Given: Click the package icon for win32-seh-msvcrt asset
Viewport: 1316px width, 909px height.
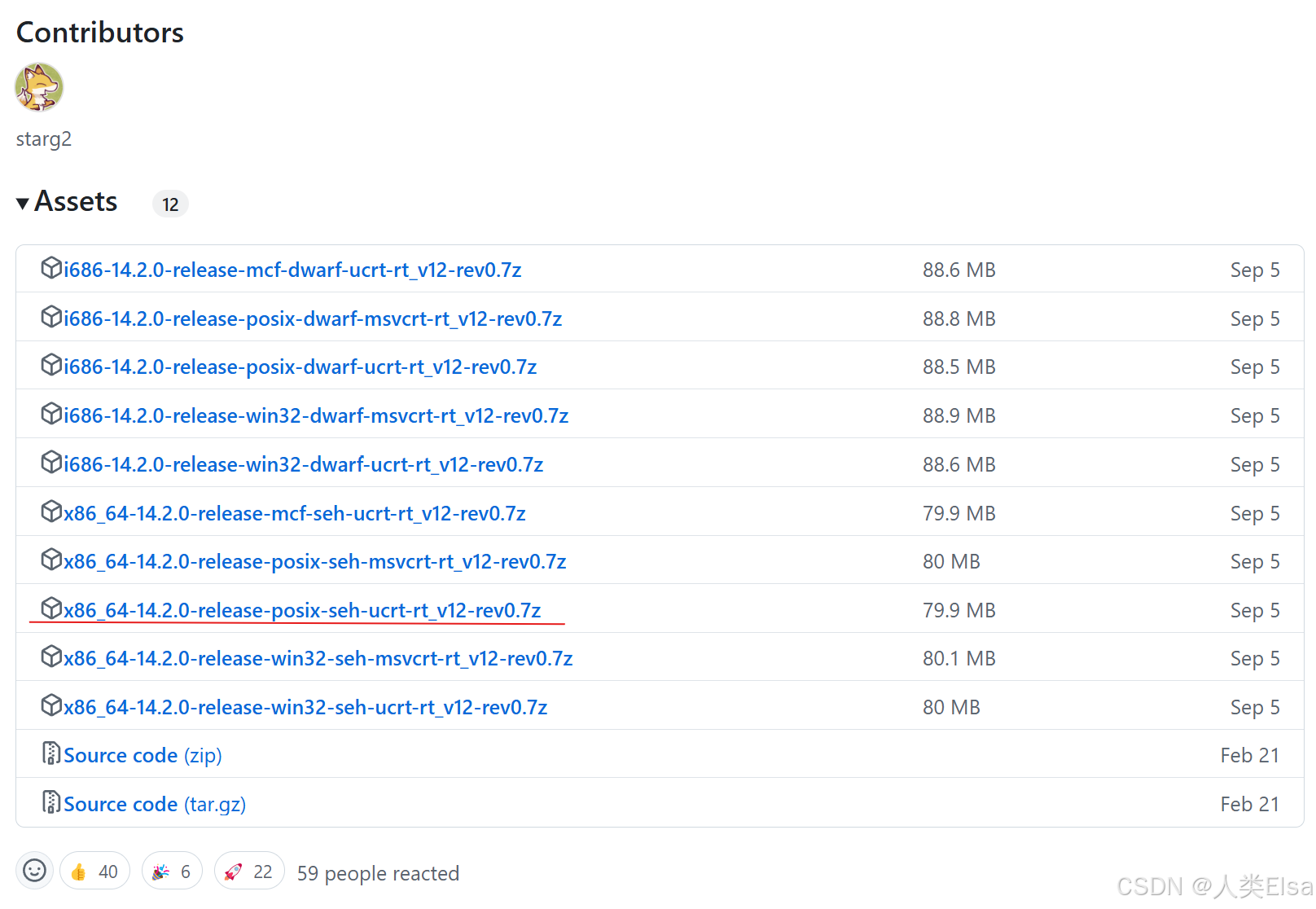Looking at the screenshot, I should [50, 657].
